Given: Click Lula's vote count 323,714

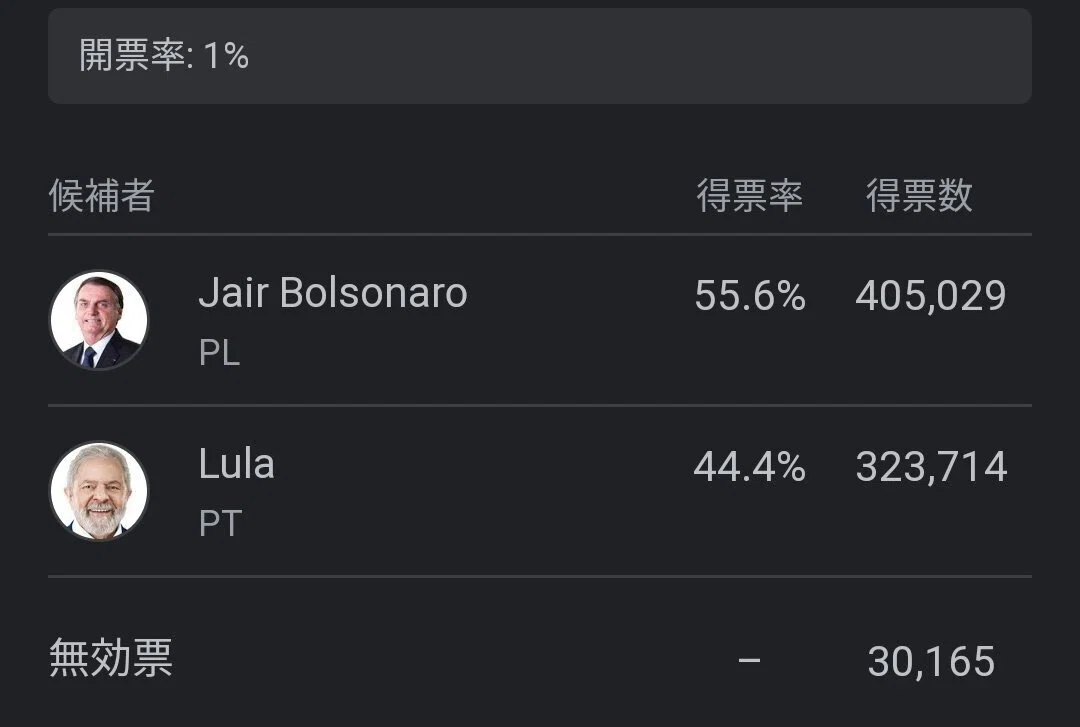Looking at the screenshot, I should point(931,467).
